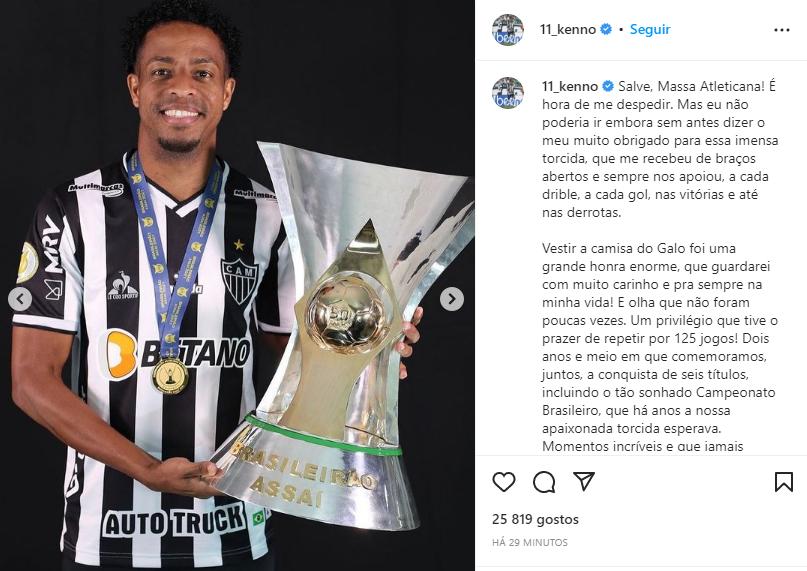Open the three-dot more options menu

(781, 30)
